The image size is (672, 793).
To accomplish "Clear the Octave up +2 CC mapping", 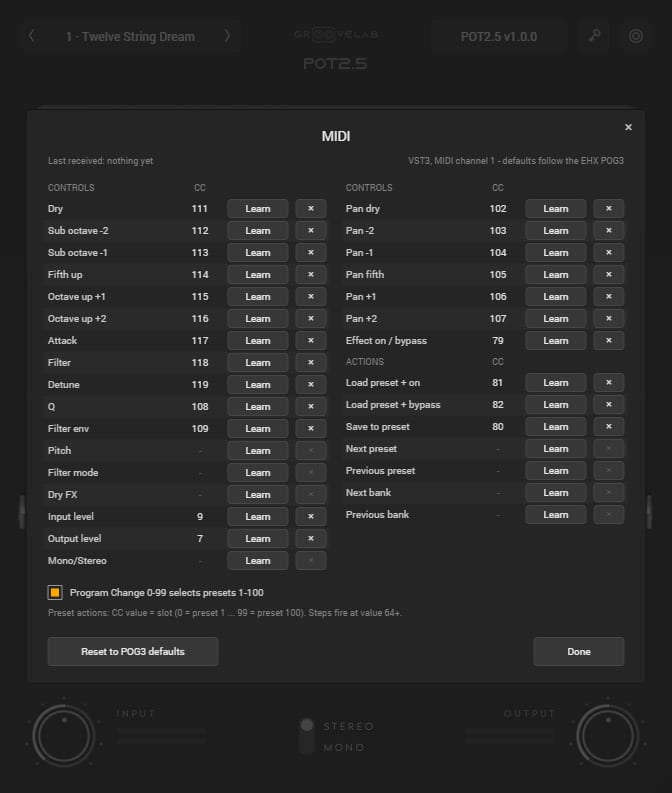I will (310, 319).
